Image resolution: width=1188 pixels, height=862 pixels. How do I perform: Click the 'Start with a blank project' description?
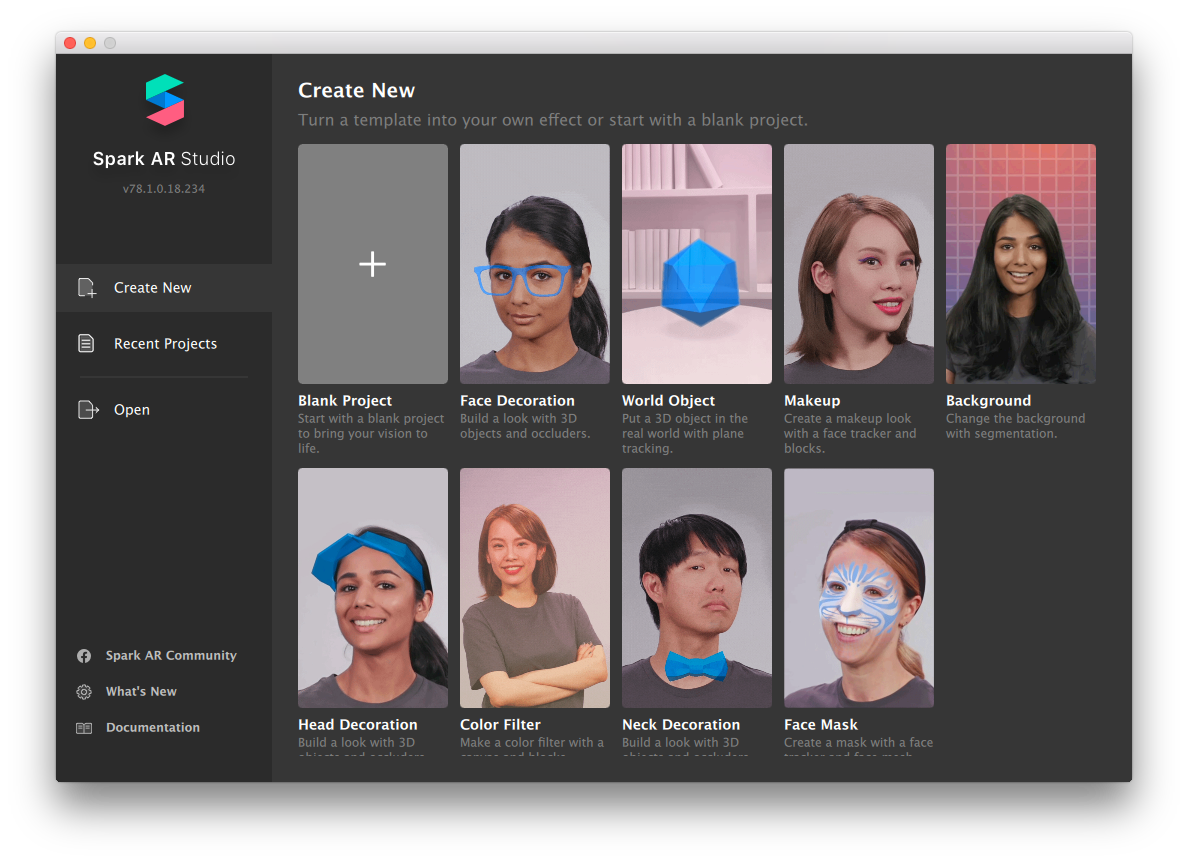point(371,433)
